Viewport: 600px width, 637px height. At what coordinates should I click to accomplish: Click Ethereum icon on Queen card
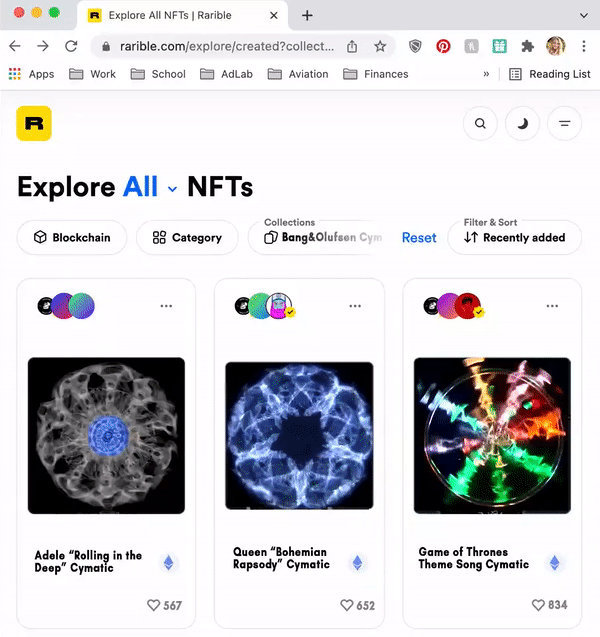(357, 563)
